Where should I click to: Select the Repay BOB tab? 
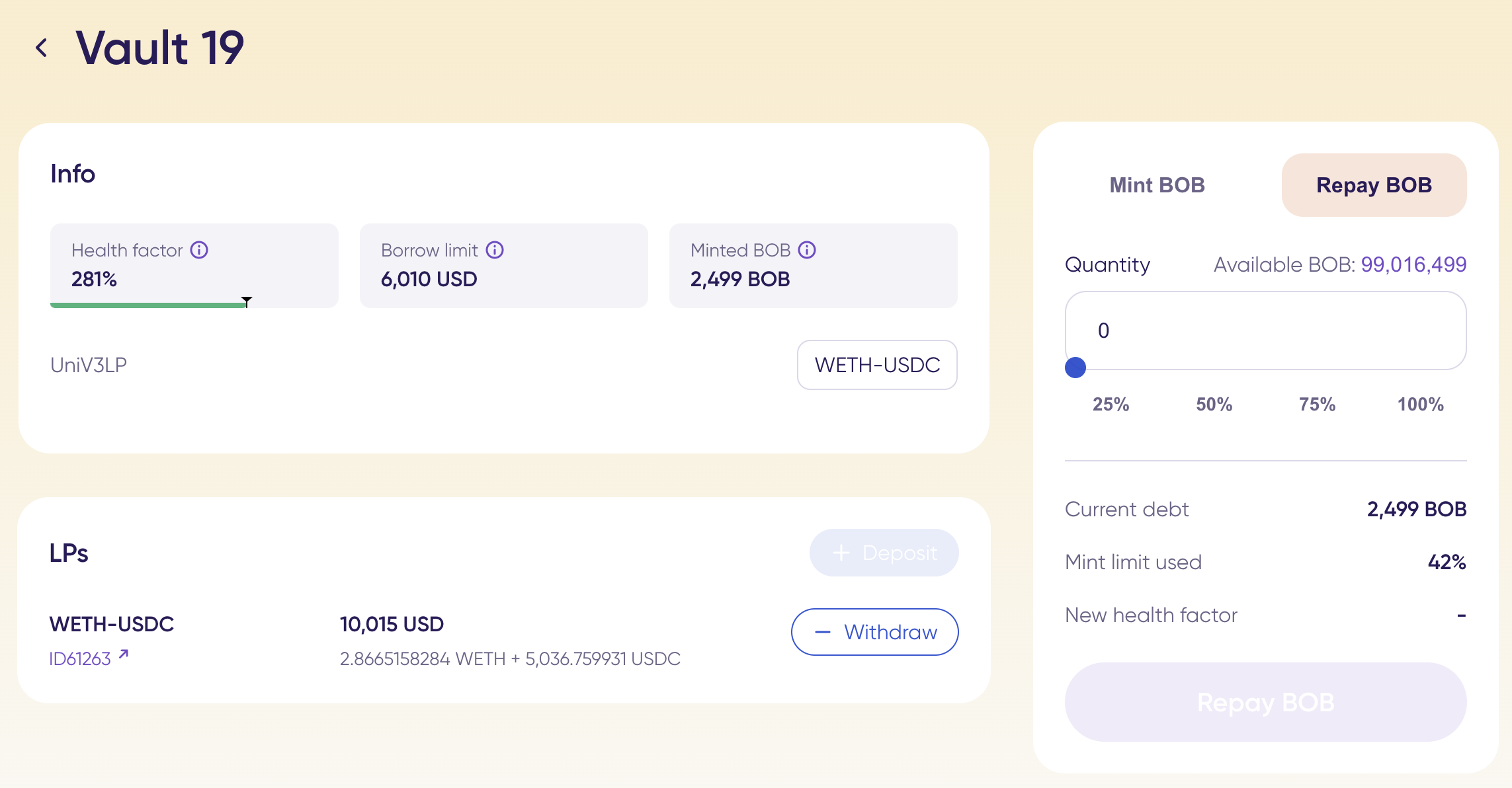1374,185
